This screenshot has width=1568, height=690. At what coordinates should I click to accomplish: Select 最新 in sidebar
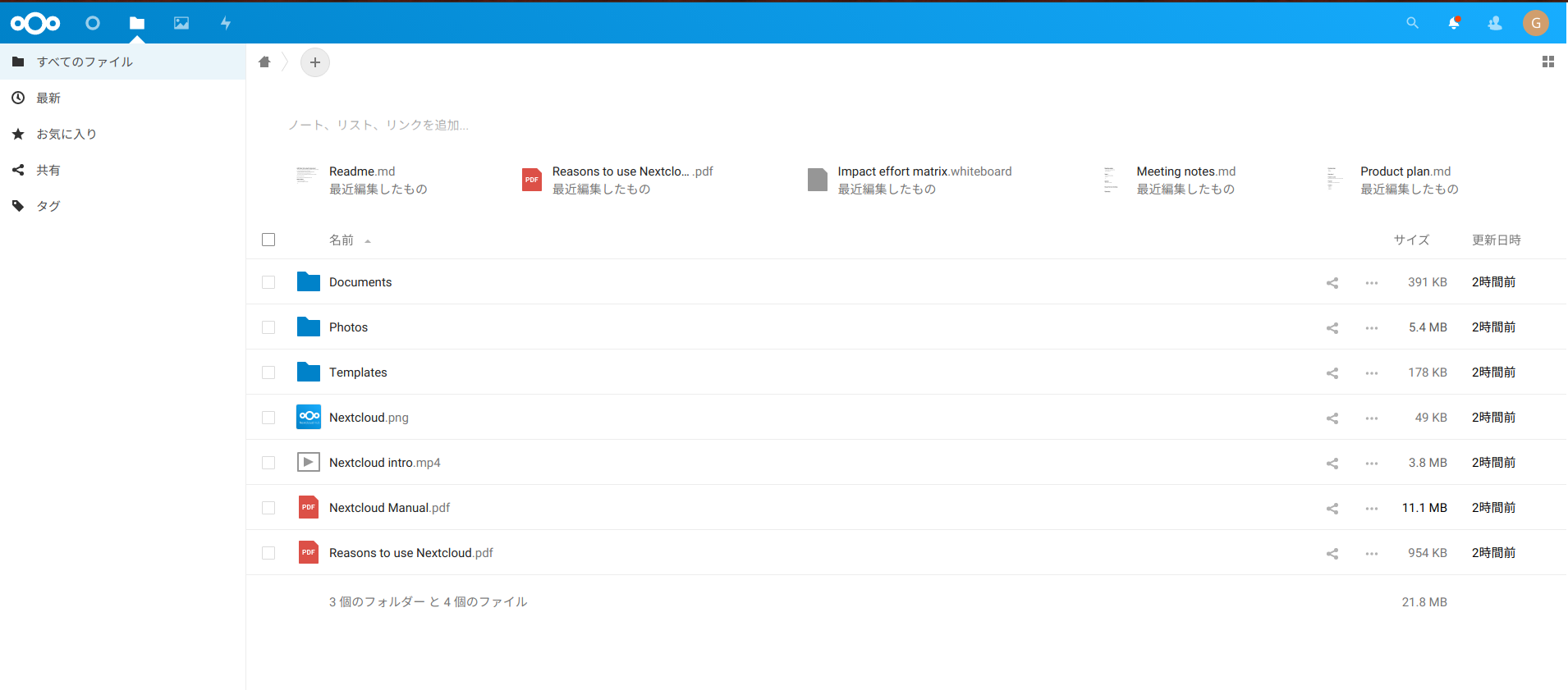click(x=123, y=98)
